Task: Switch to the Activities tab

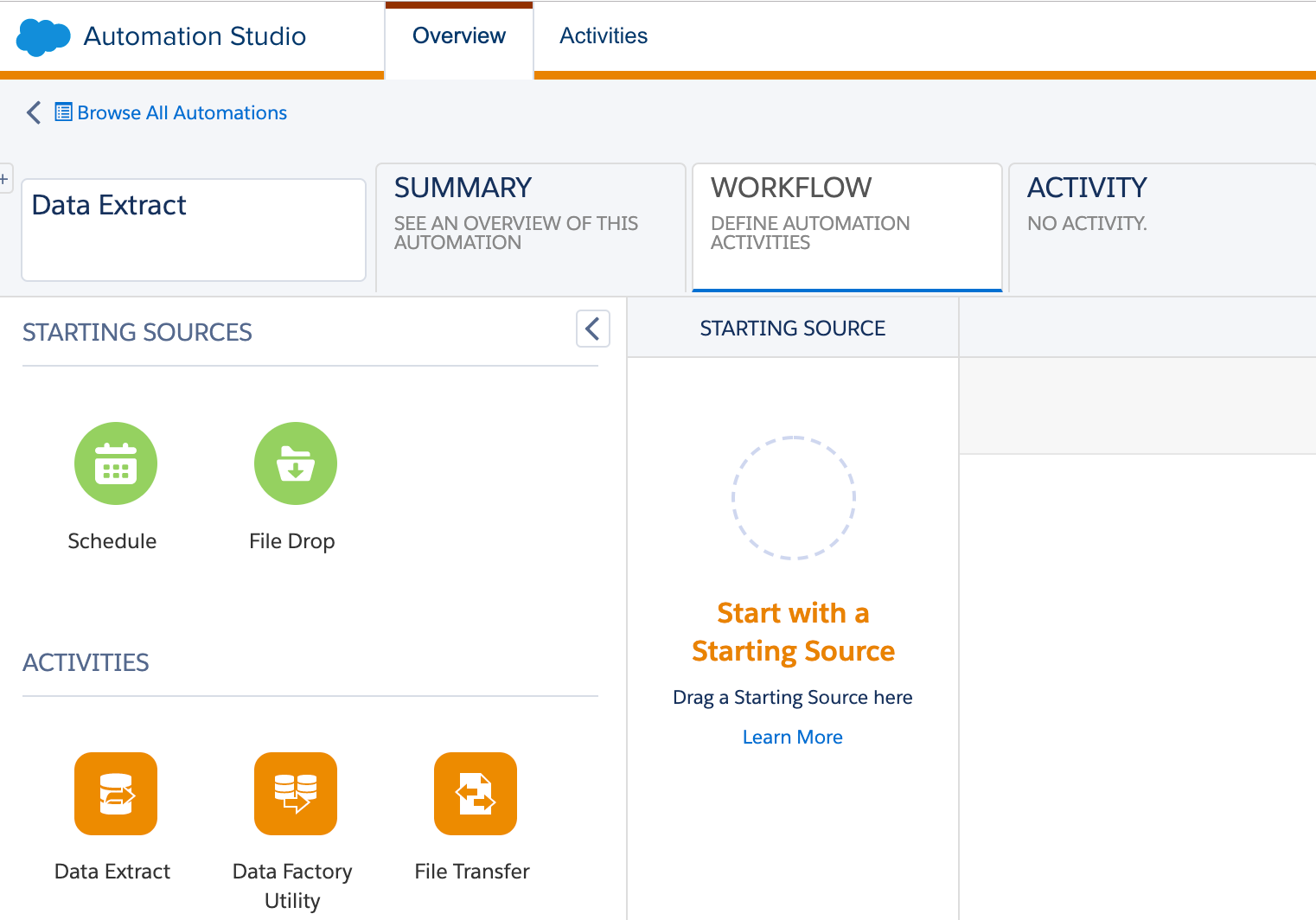Action: pos(604,36)
